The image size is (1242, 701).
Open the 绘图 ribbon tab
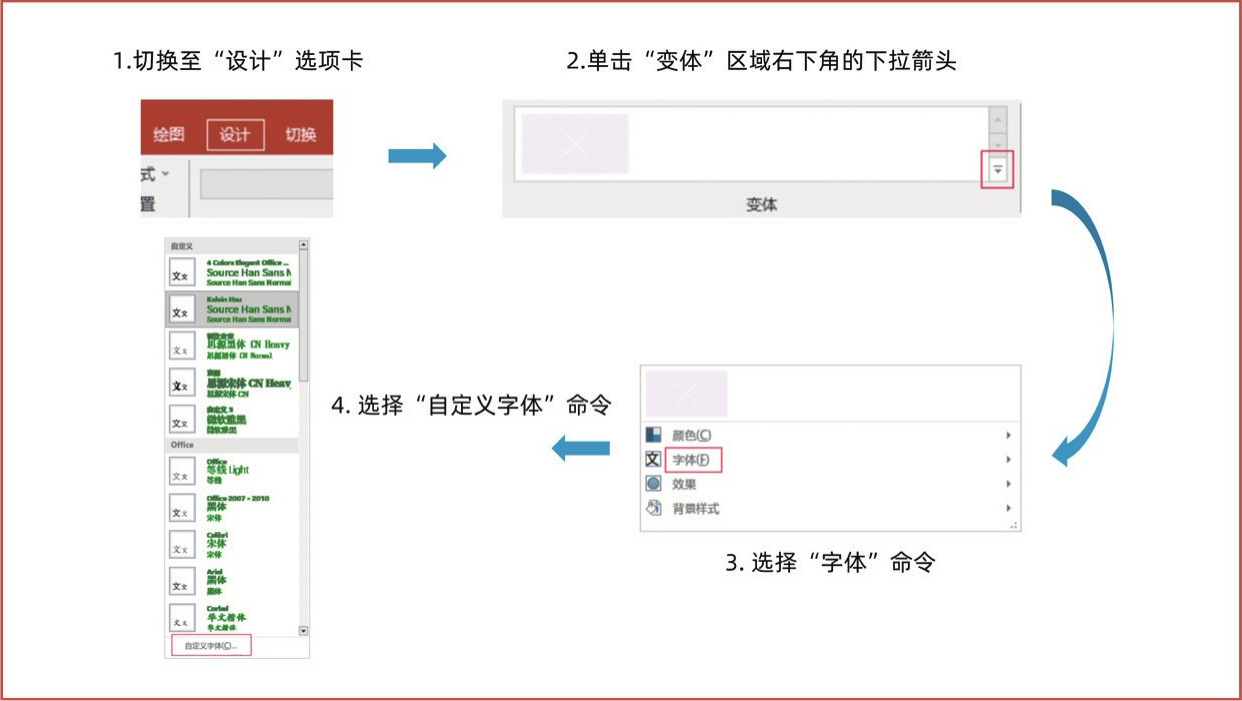coord(169,135)
